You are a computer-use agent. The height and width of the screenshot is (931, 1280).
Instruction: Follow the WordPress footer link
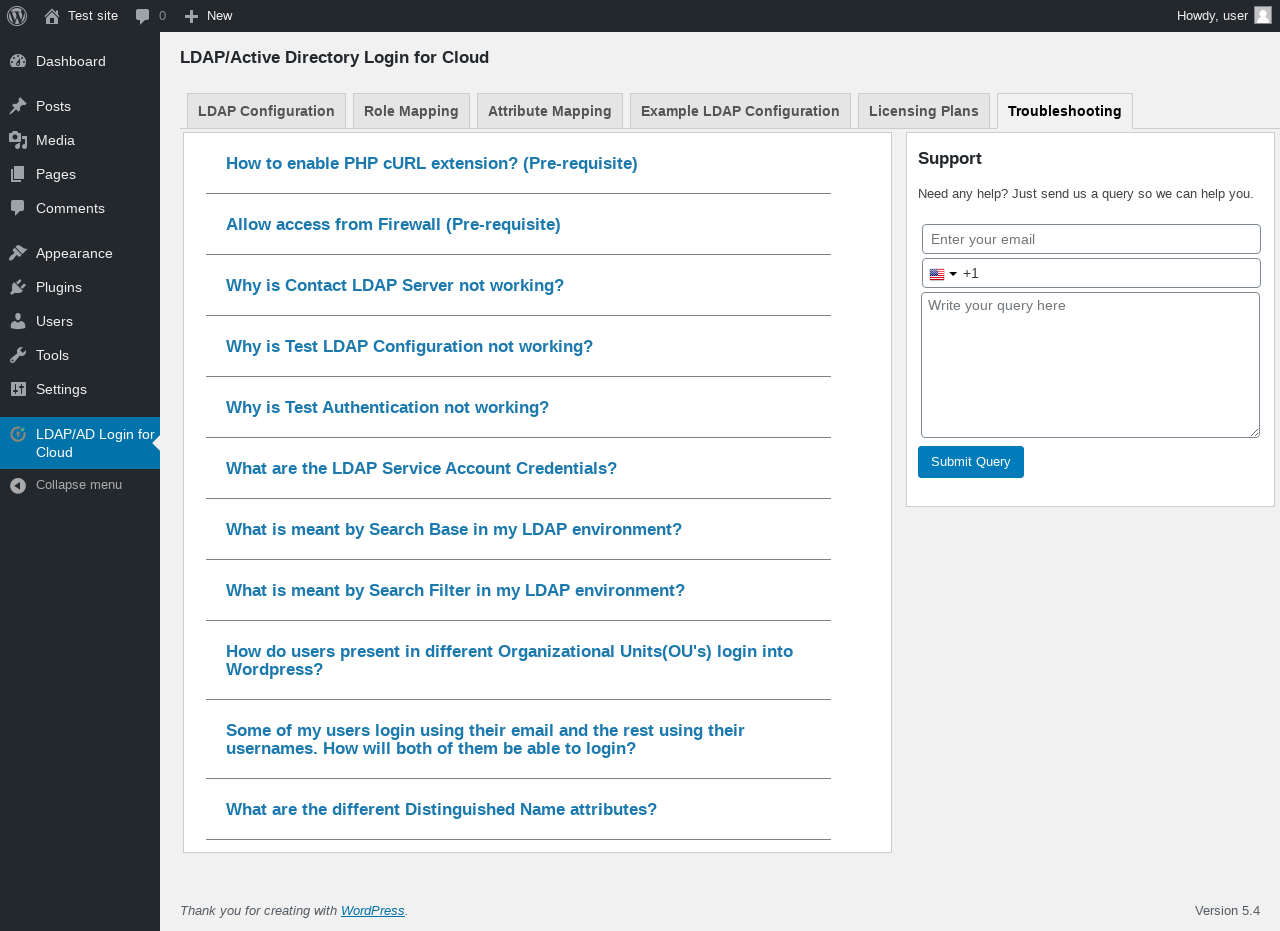(x=372, y=910)
